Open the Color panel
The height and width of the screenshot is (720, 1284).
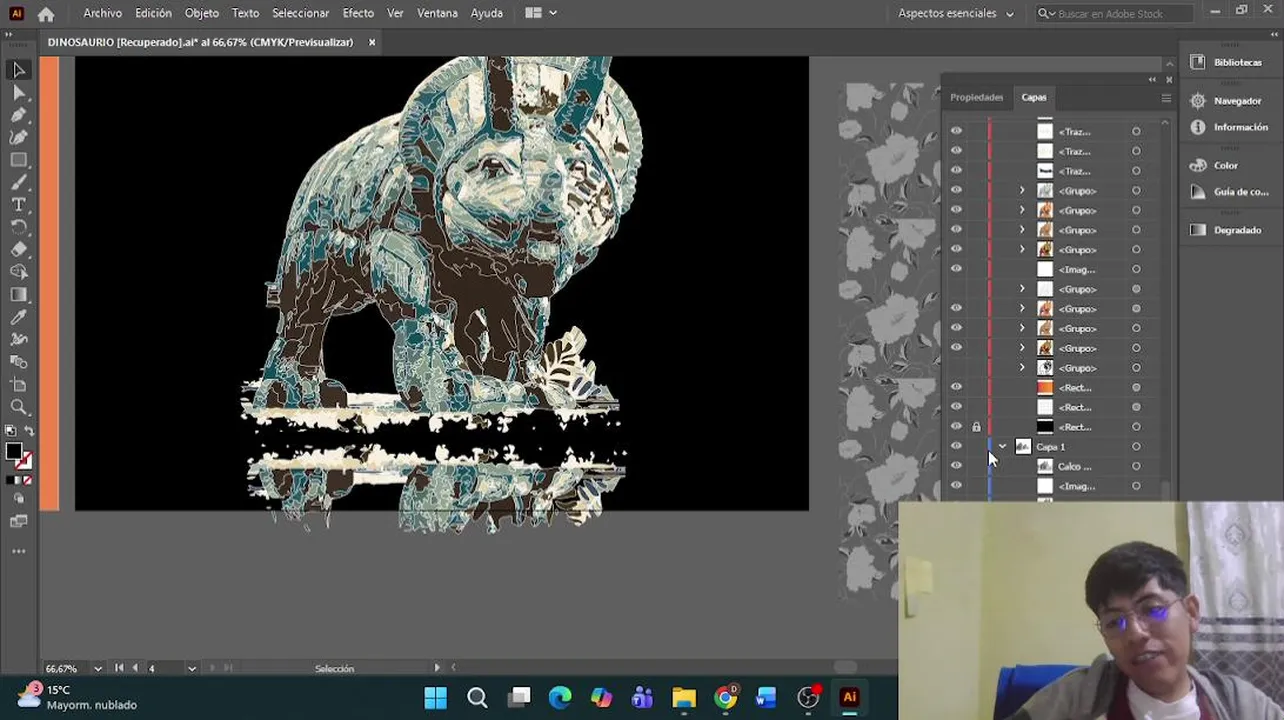pos(1215,165)
